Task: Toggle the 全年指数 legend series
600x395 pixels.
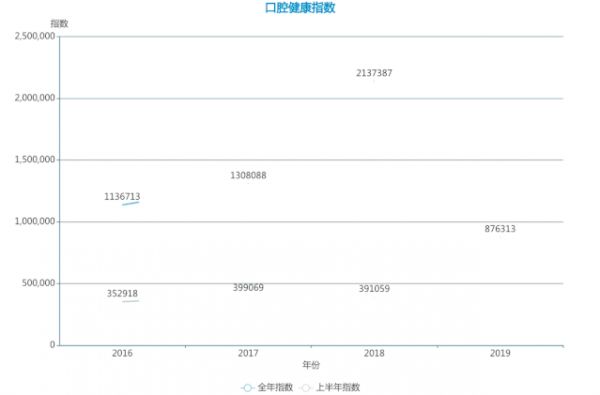Action: (x=267, y=387)
